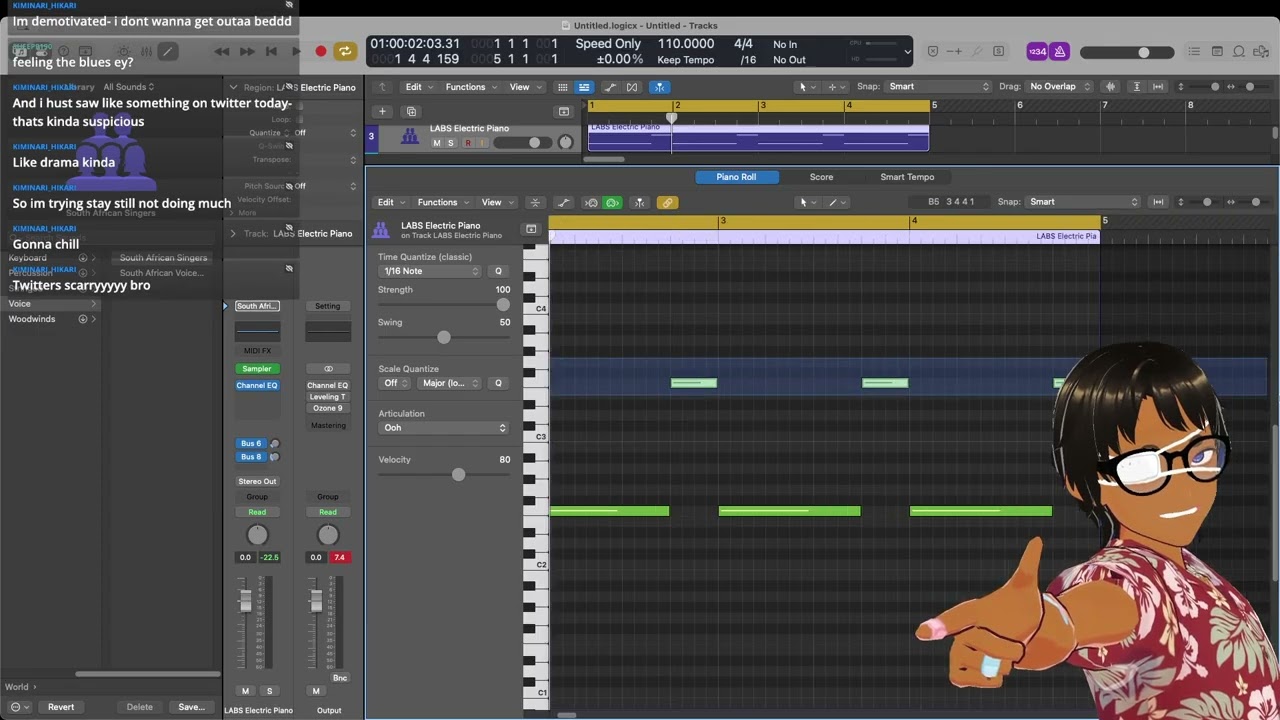1280x720 pixels.
Task: Open the Tracks area Edit menu
Action: (x=418, y=87)
